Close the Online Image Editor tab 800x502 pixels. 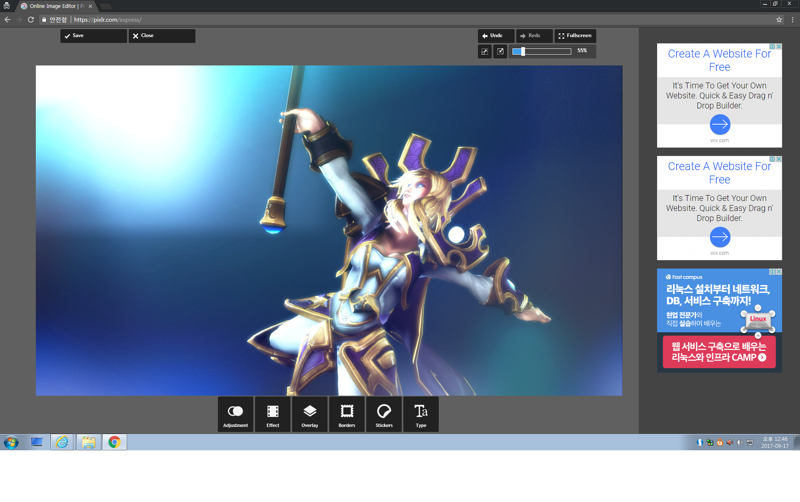coord(90,6)
